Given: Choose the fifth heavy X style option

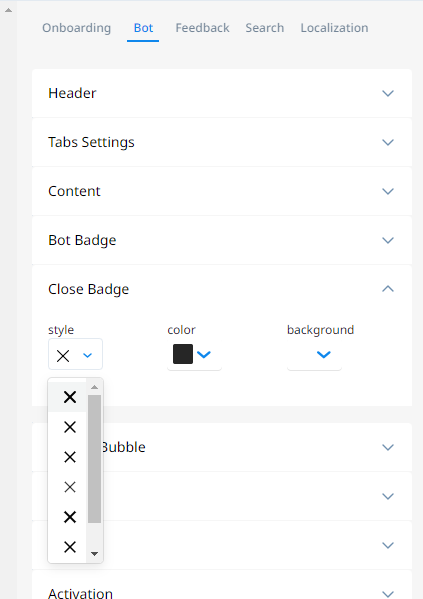Looking at the screenshot, I should (70, 517).
